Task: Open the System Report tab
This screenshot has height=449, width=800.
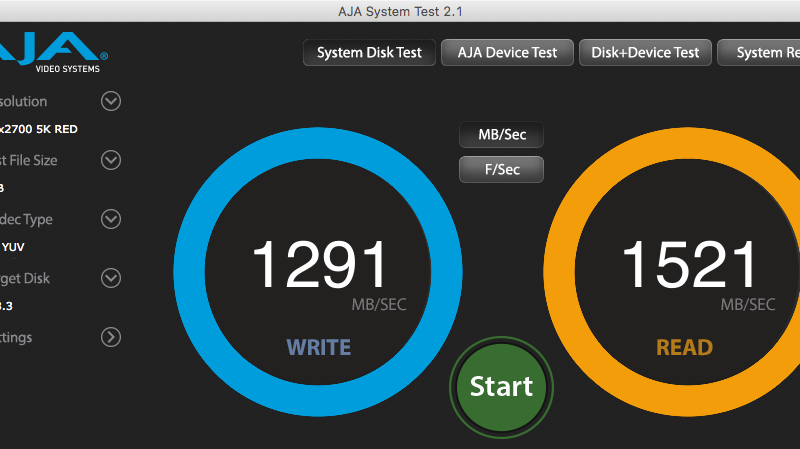Action: [765, 53]
